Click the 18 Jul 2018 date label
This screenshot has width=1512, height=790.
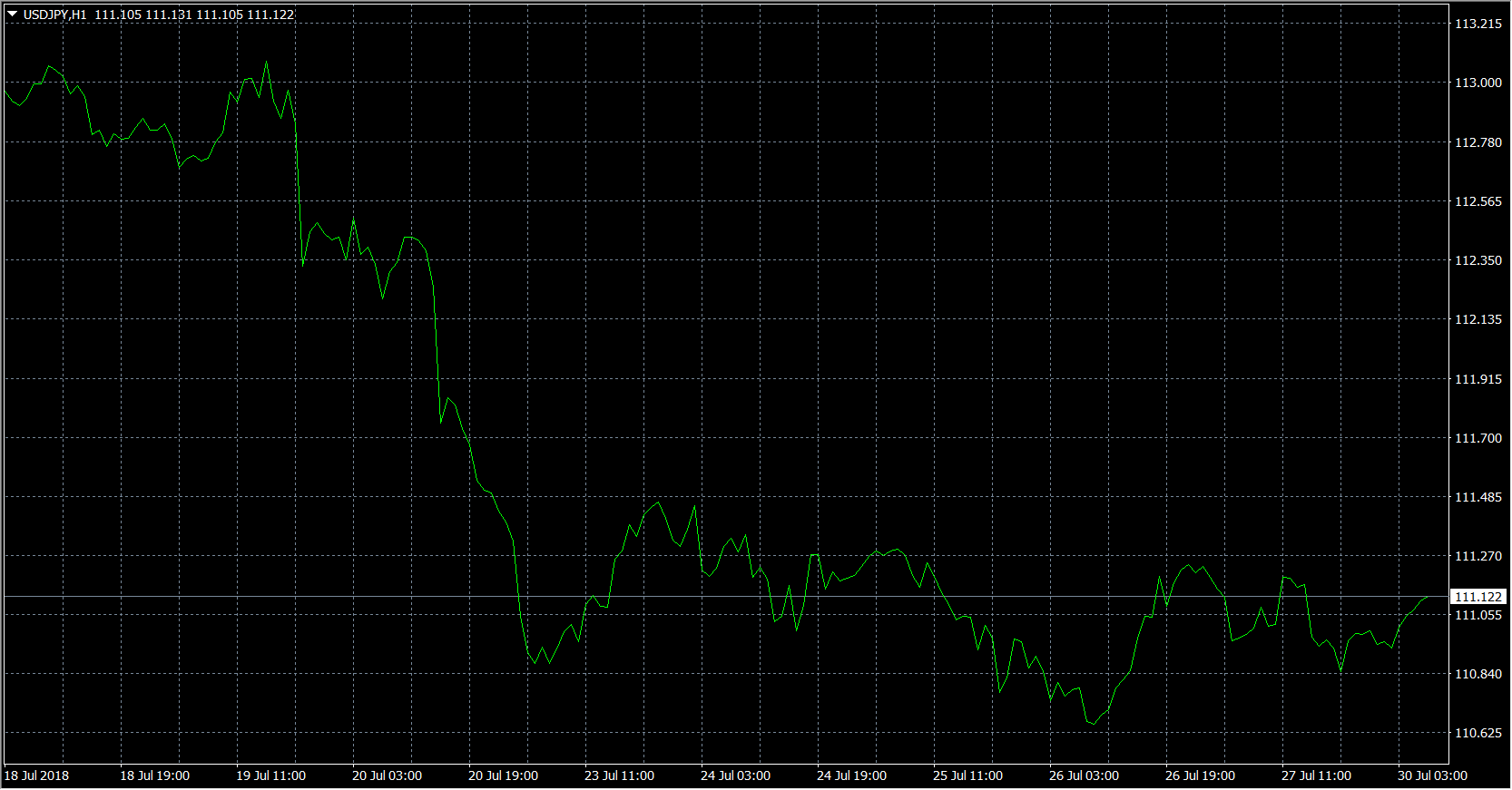[36, 775]
